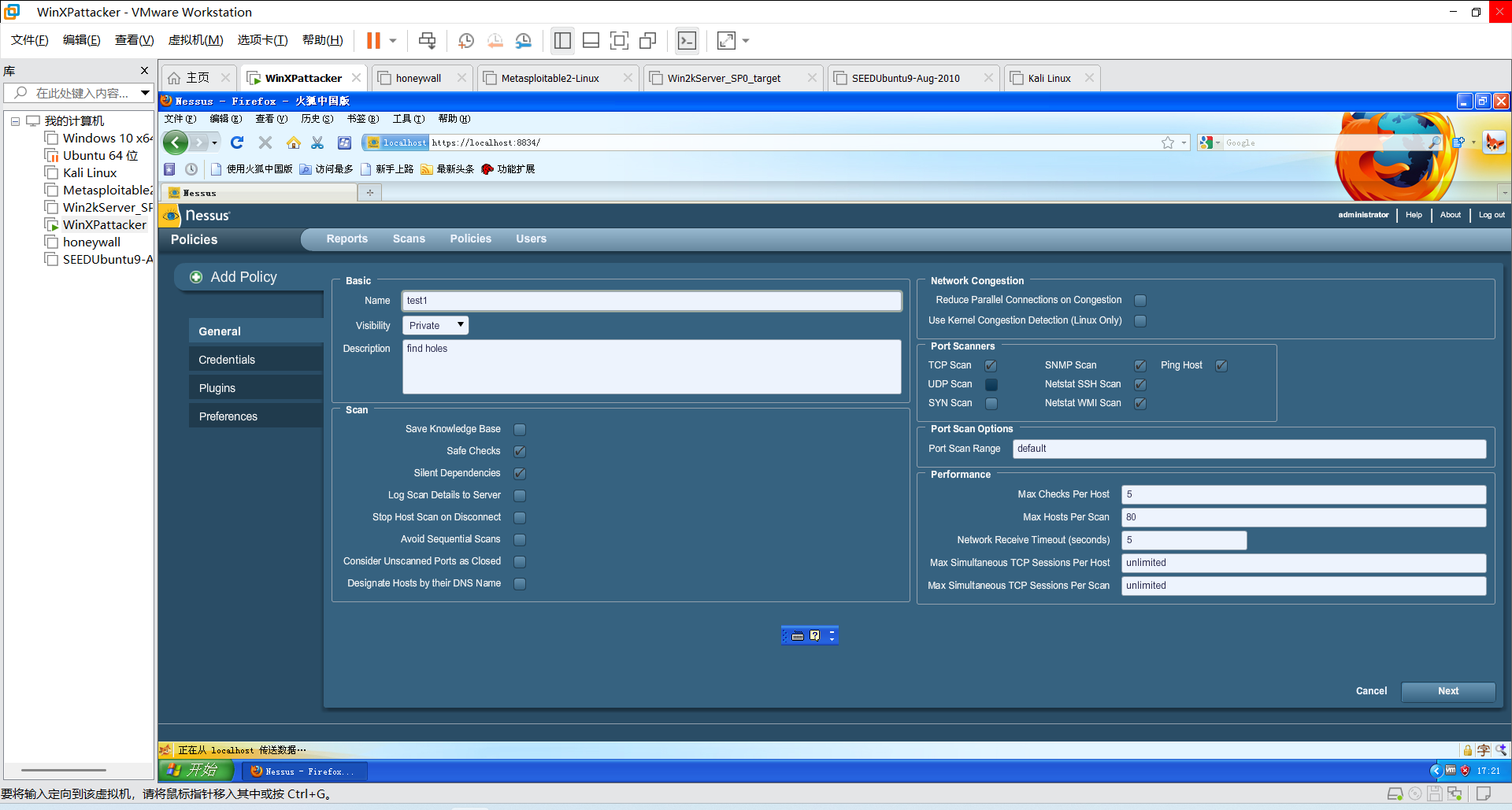Open the Firefox tab list dropdown arrow
Viewport: 1512px width, 810px height.
click(x=1504, y=192)
